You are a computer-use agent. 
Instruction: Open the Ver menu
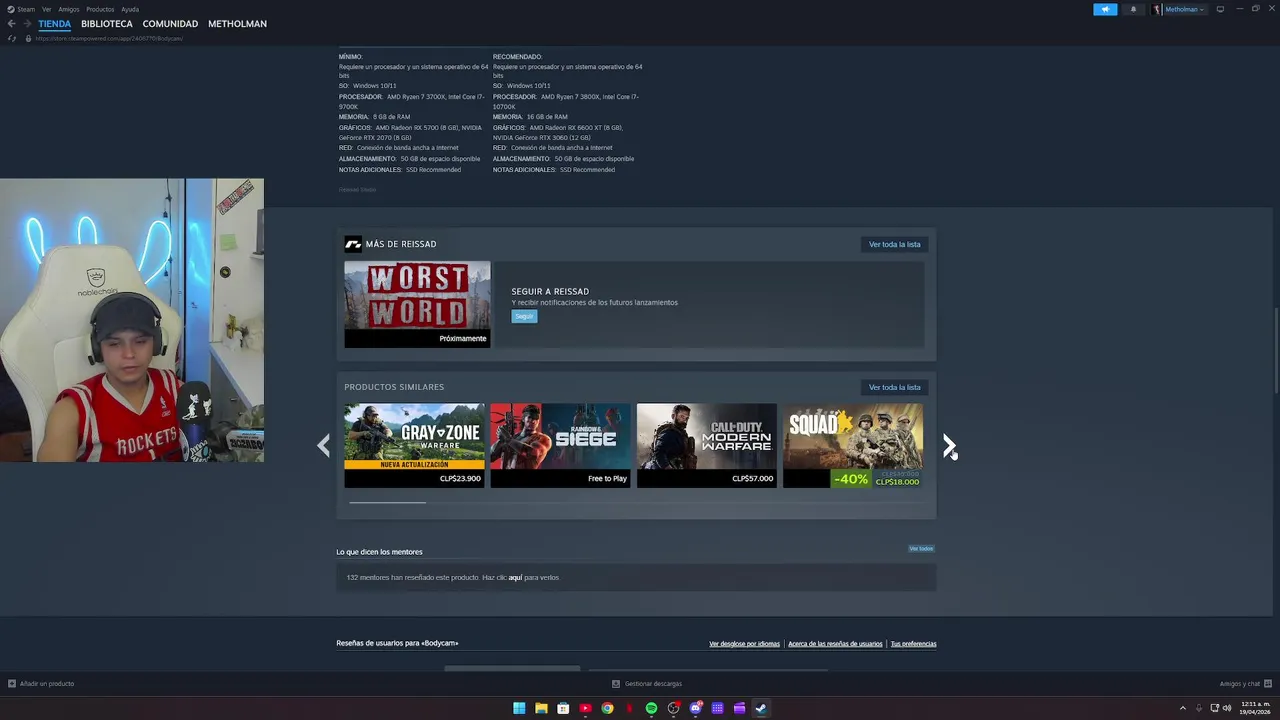pyautogui.click(x=46, y=9)
